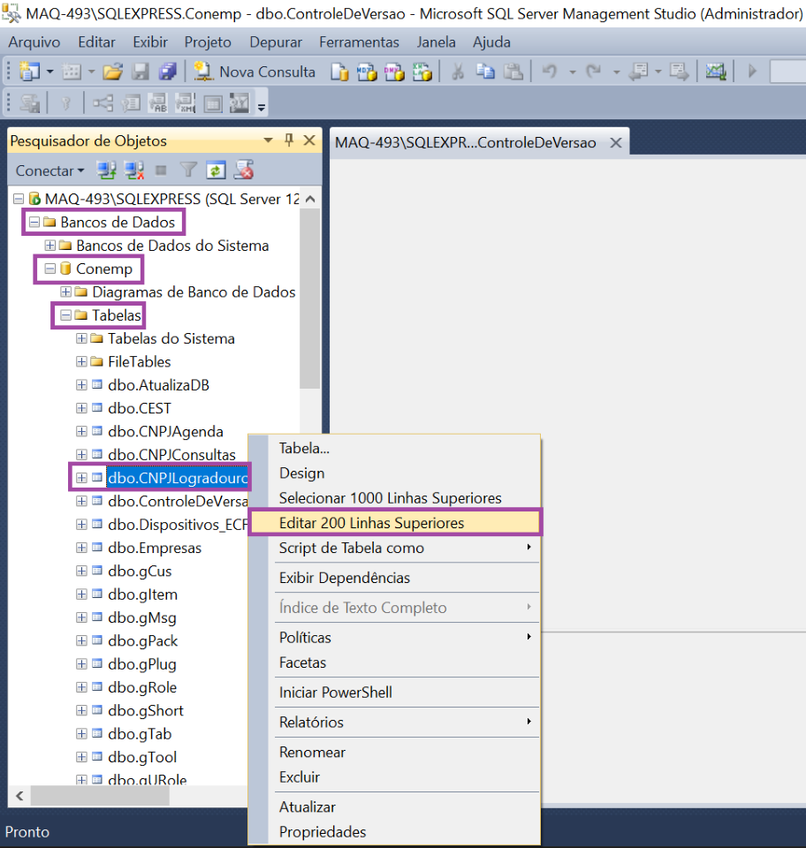Open the Depurar menu
The width and height of the screenshot is (806, 848).
pos(276,42)
